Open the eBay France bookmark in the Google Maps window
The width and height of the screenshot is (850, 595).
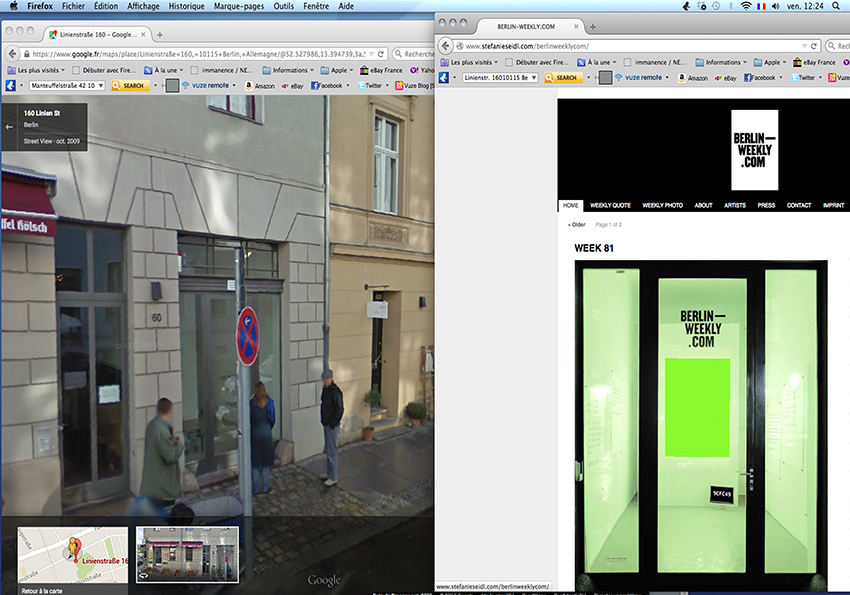(x=381, y=70)
